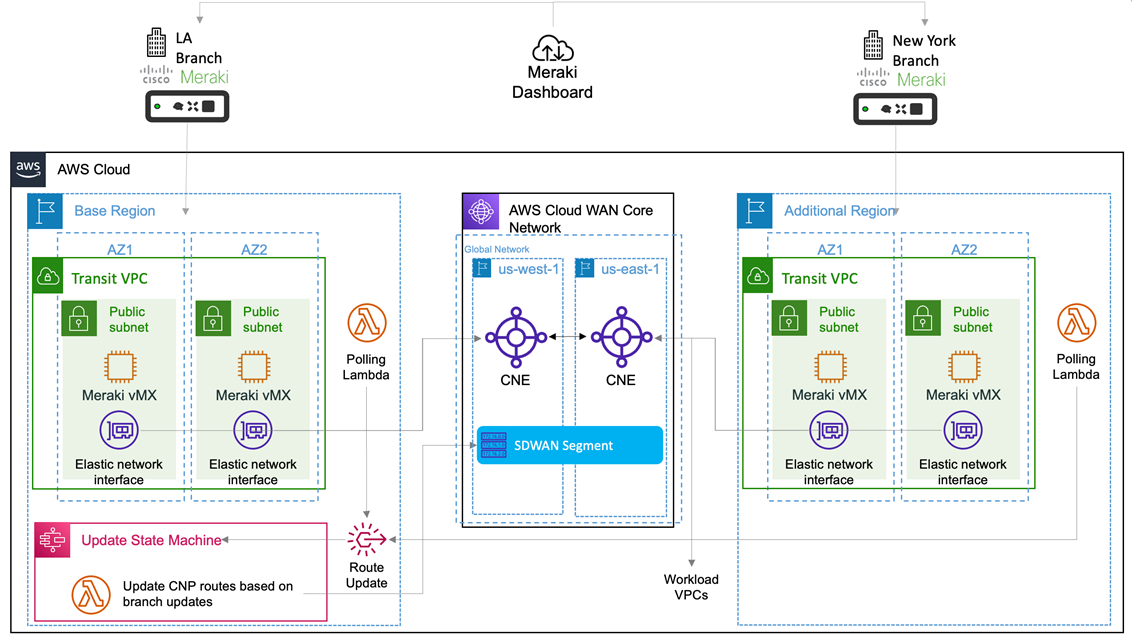
Task: Click the Update CNP routes Lambda icon
Action: [91, 595]
